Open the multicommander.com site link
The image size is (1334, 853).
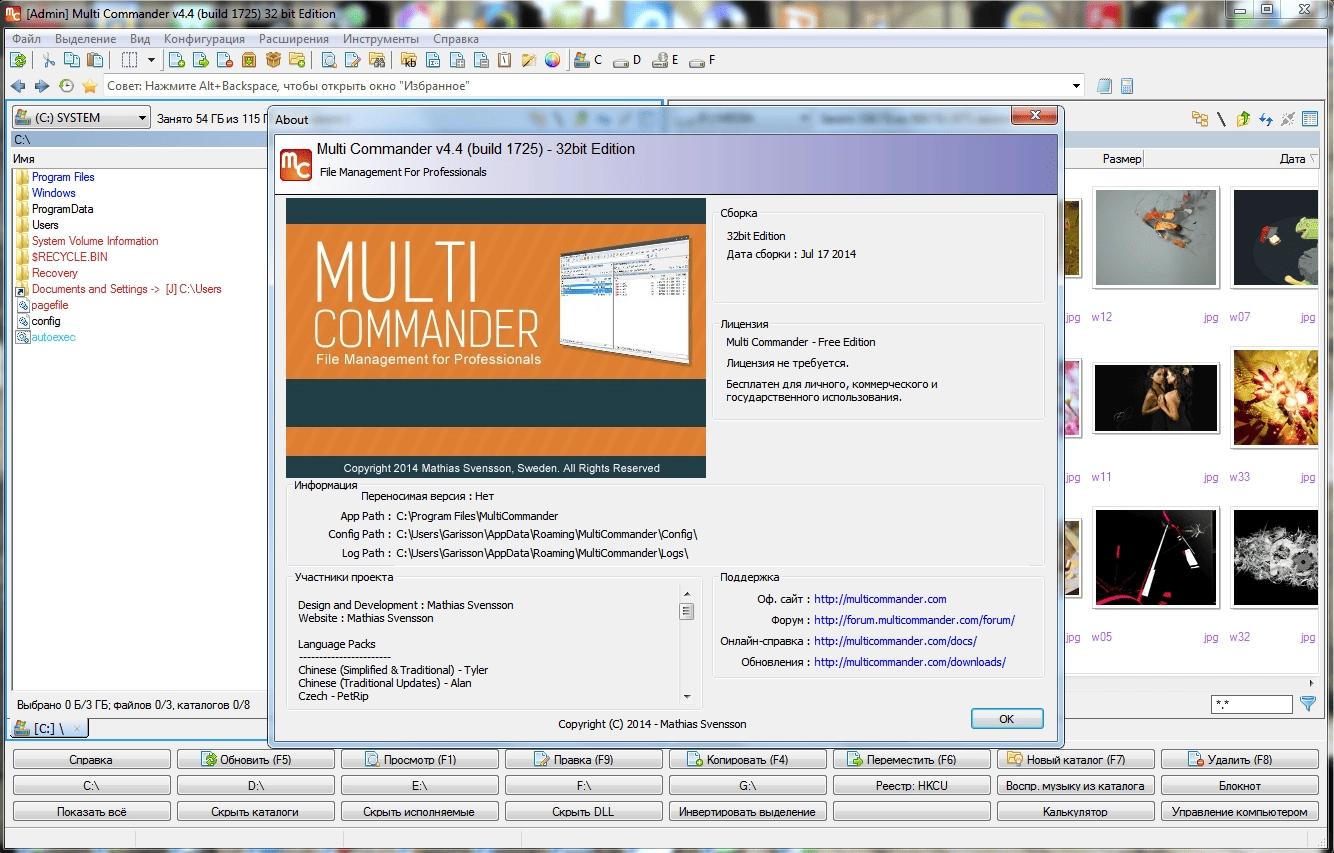pyautogui.click(x=880, y=599)
